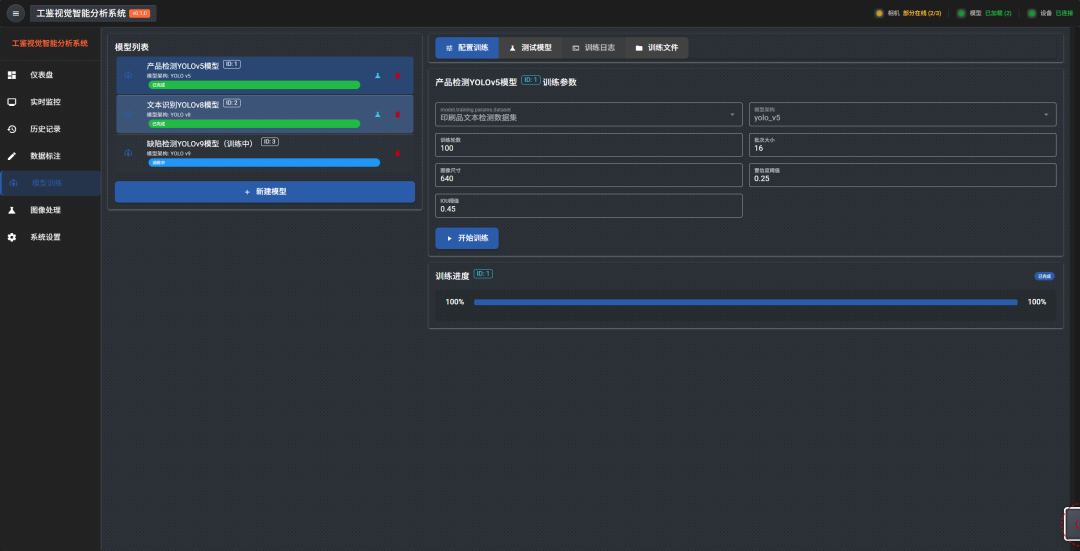
Task: Click the 新建模型 button
Action: (x=264, y=191)
